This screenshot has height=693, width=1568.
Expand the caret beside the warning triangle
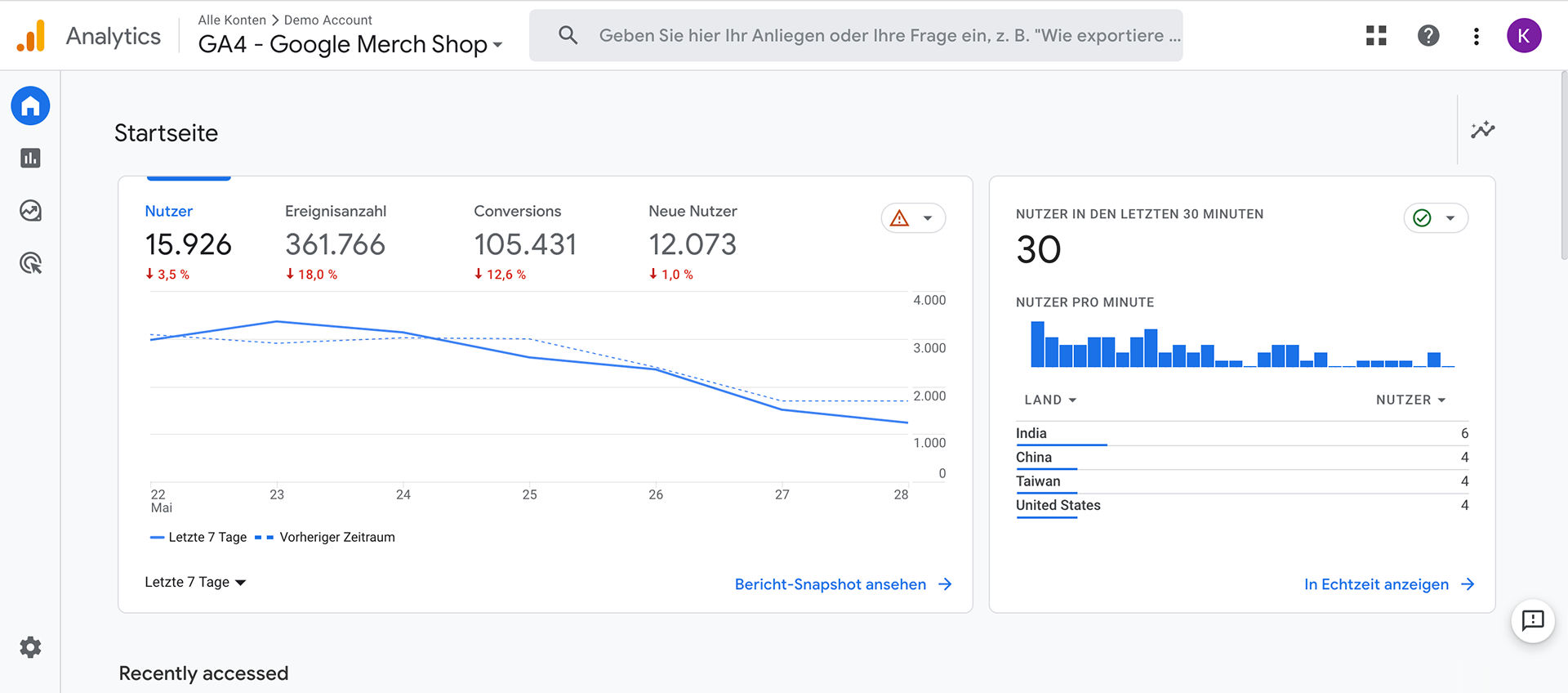[928, 218]
